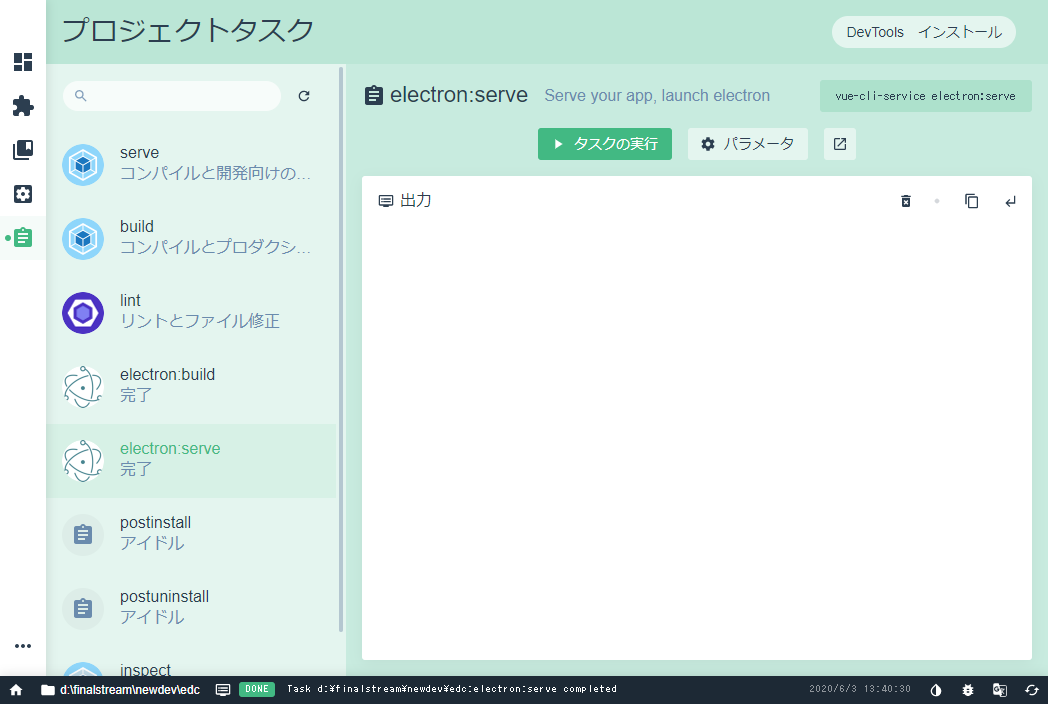Run the task with タスクの実行 button
Screen dimensions: 1048x704
605,144
